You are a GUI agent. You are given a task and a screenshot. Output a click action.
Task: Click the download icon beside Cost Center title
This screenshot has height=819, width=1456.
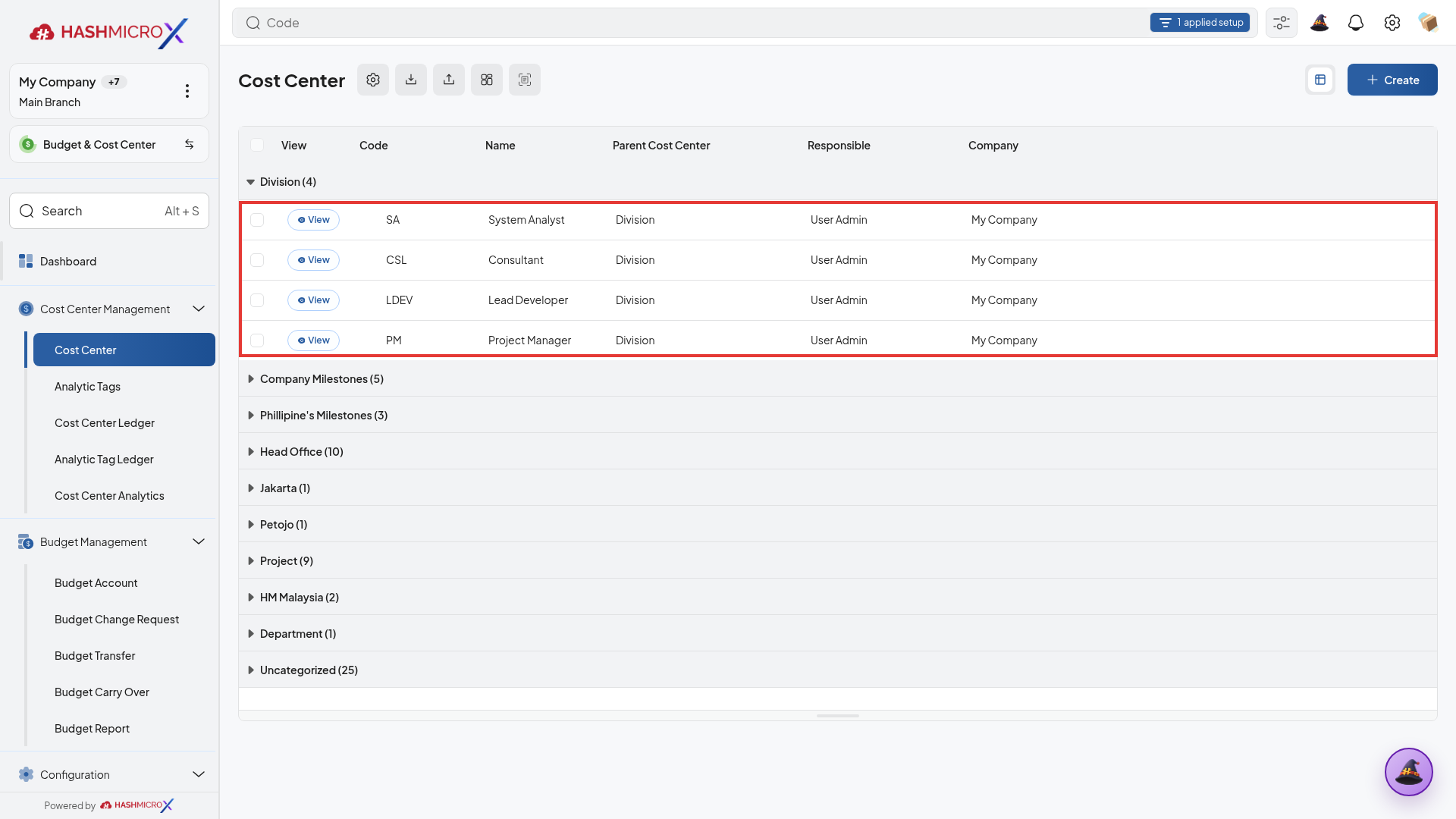[411, 80]
